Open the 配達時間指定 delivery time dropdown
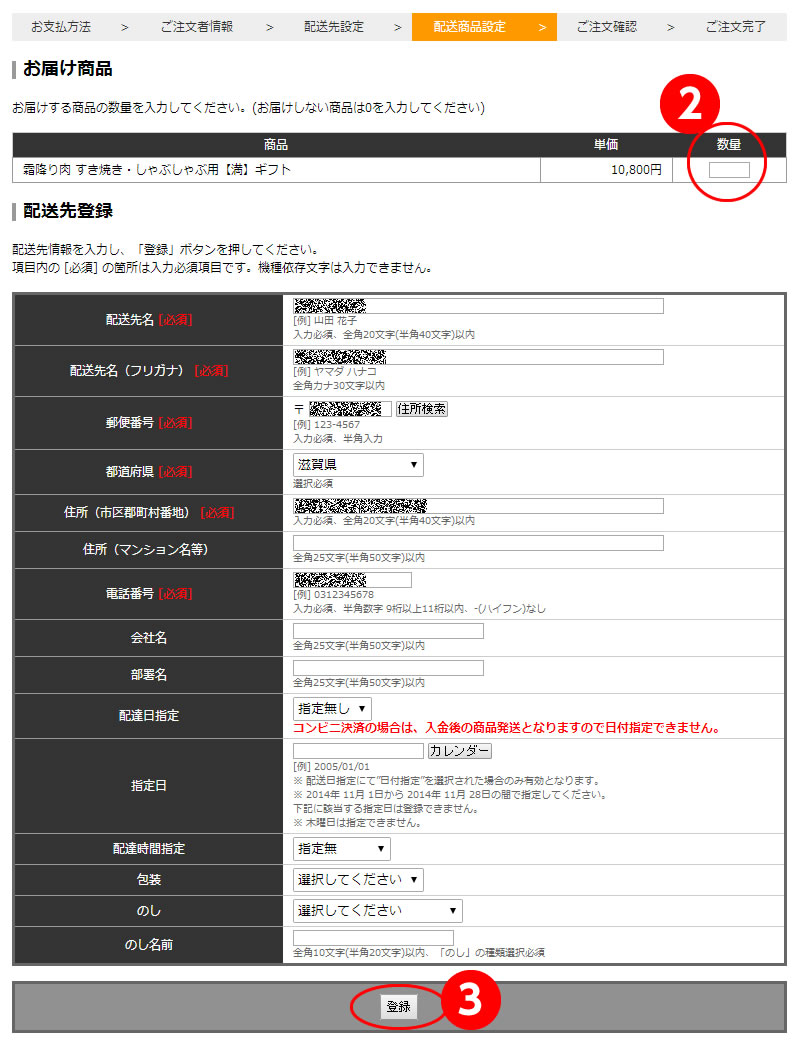This screenshot has width=800, height=1051. pos(342,849)
